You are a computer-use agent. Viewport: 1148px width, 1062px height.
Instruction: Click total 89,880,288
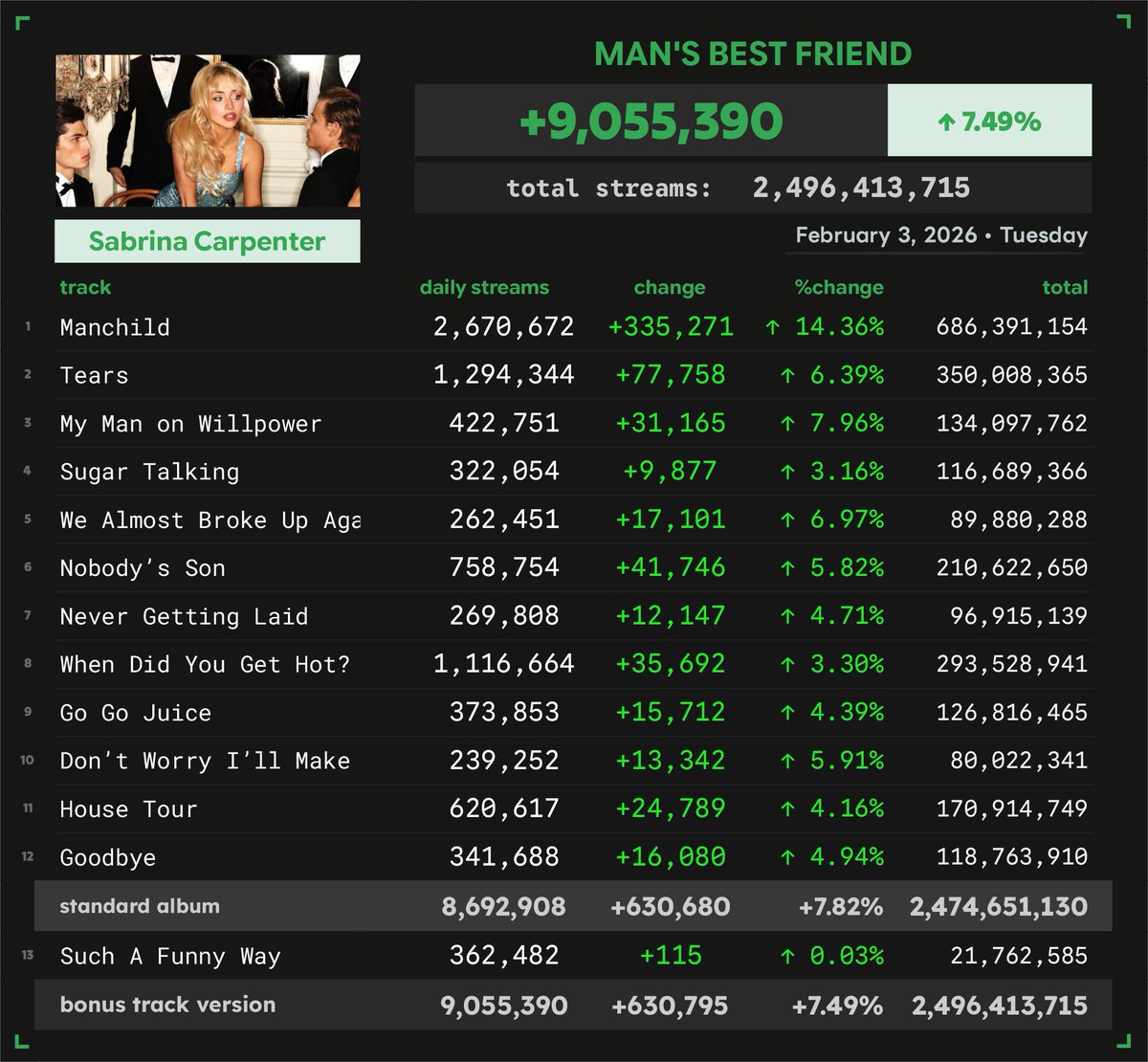tap(1020, 520)
